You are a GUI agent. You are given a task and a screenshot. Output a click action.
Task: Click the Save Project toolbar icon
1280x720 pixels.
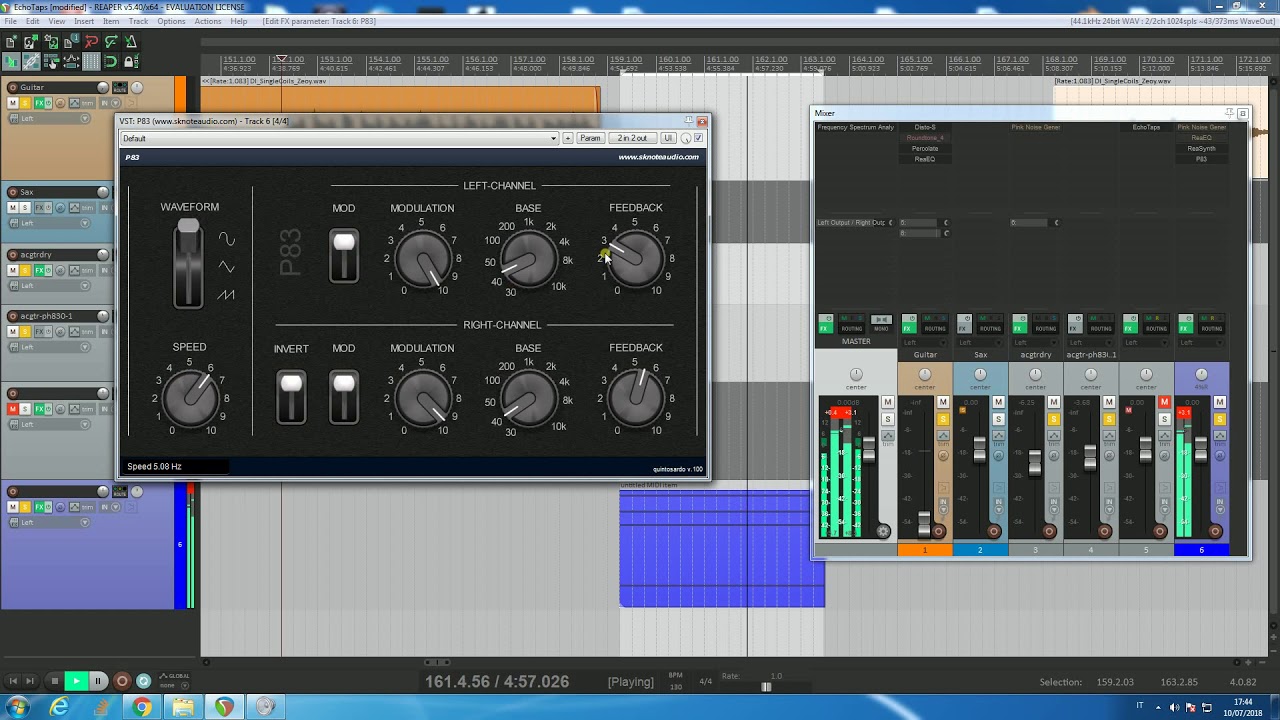tap(51, 42)
